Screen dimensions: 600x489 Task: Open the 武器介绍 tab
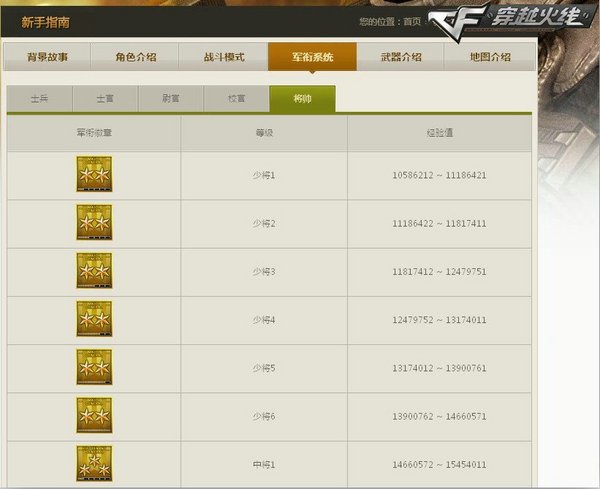pyautogui.click(x=401, y=57)
